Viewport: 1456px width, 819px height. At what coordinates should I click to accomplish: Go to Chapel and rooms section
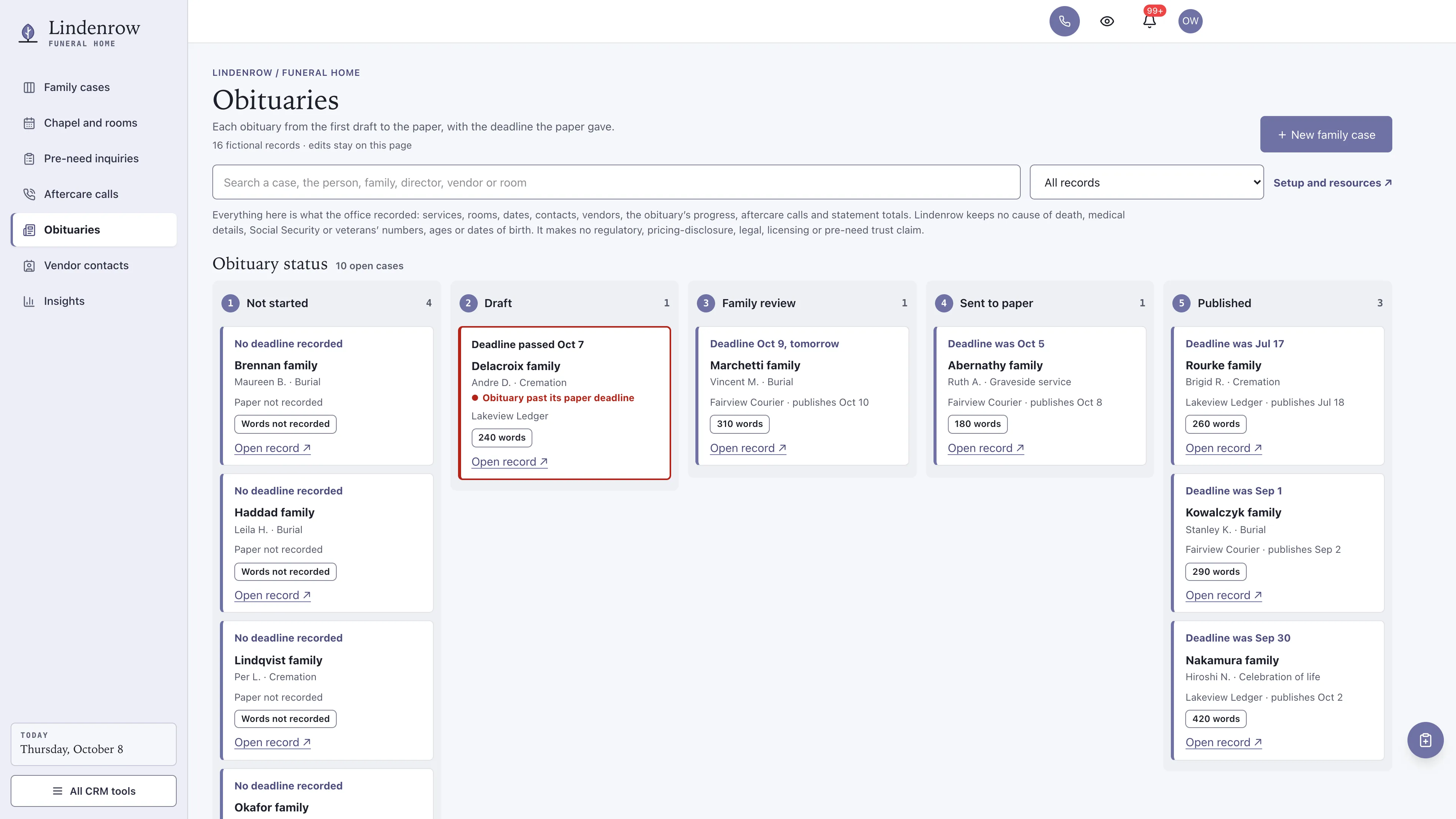(x=94, y=123)
